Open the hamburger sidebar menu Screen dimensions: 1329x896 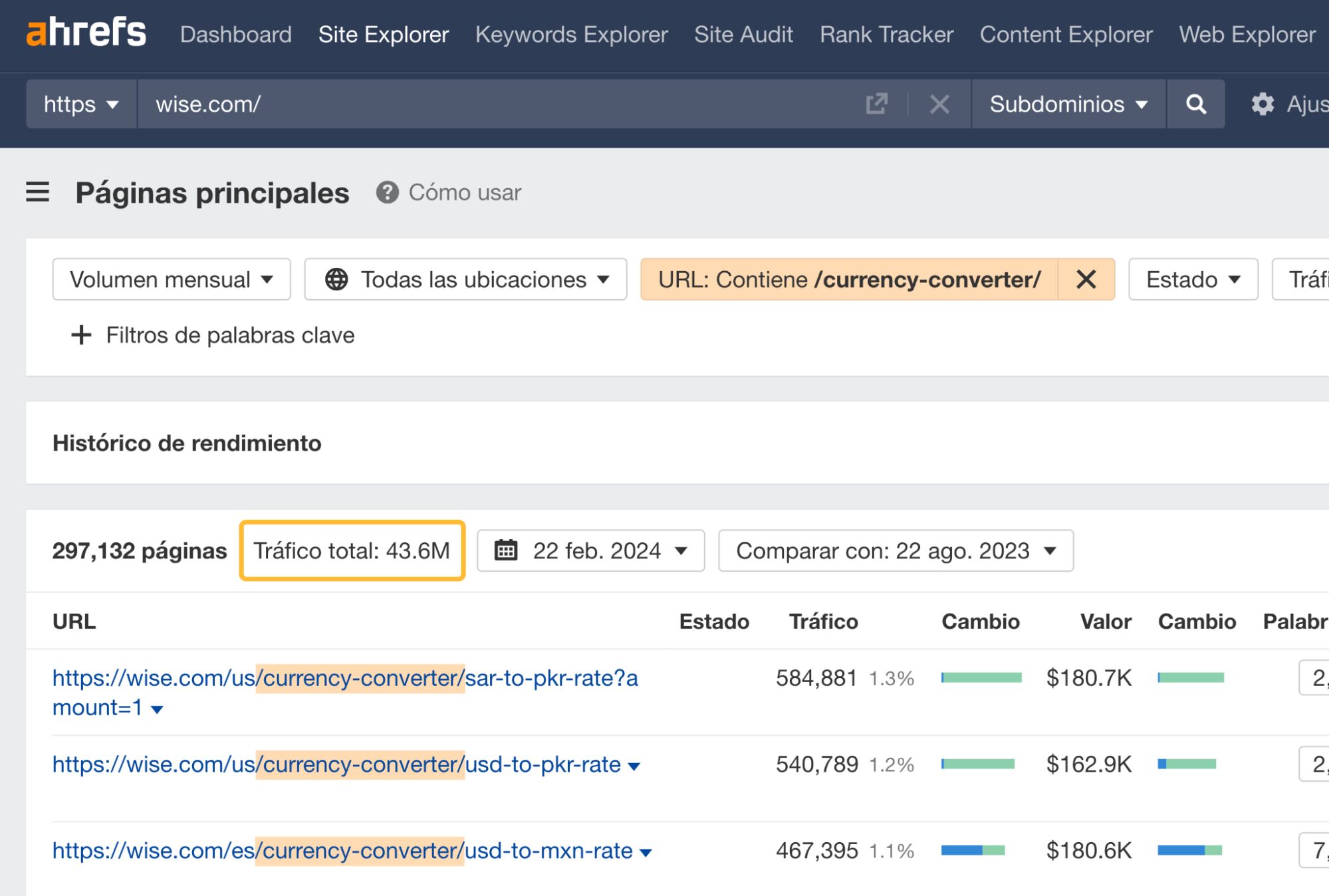38,192
